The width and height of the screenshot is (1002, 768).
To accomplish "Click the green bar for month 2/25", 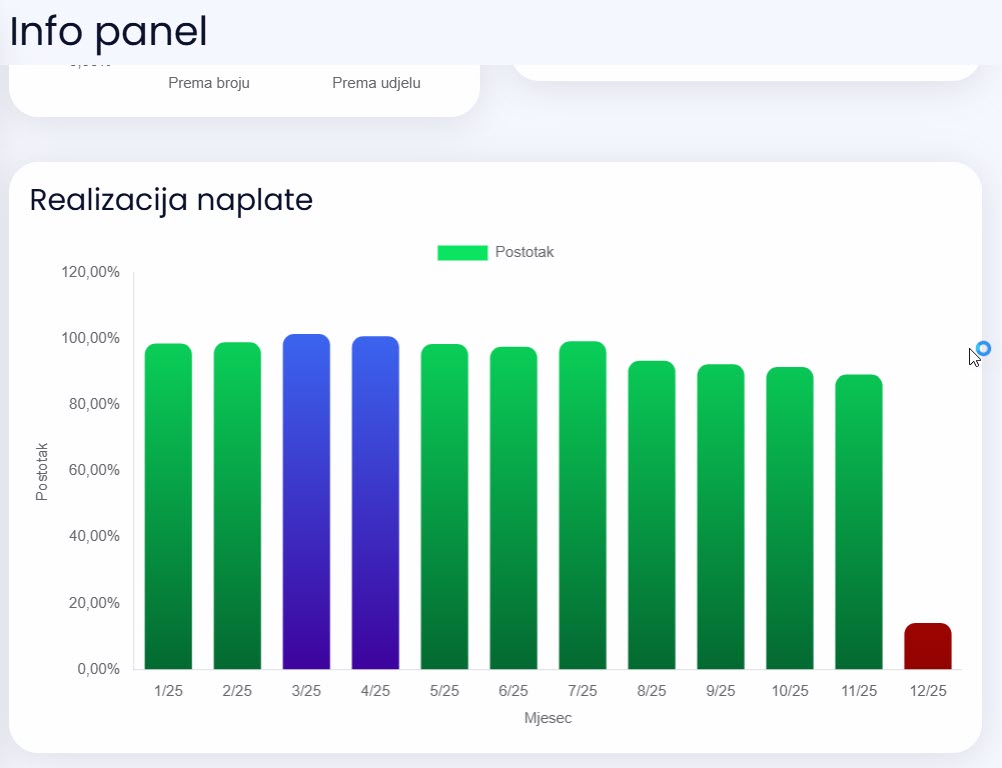I will 237,506.
